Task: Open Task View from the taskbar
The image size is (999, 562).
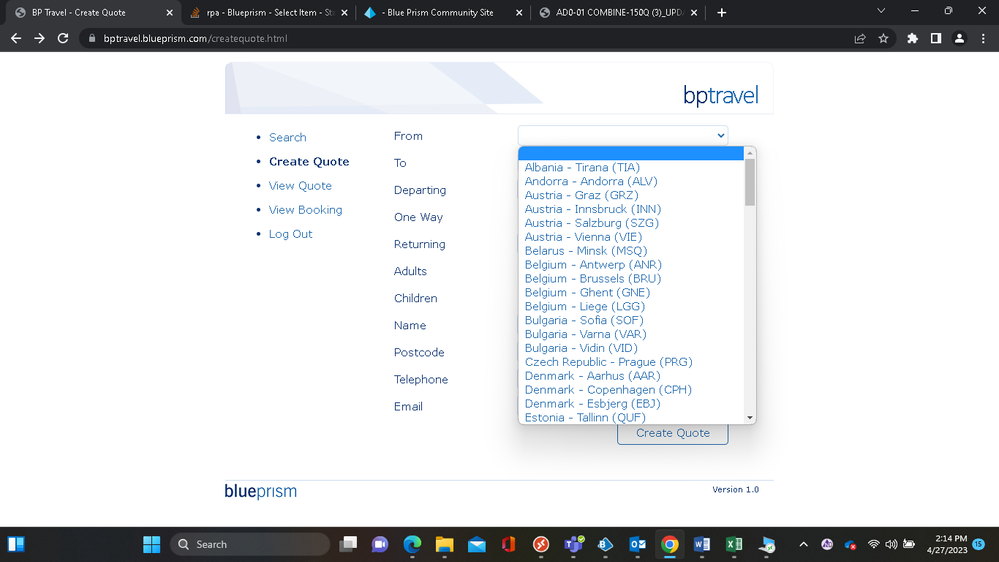Action: [x=348, y=544]
